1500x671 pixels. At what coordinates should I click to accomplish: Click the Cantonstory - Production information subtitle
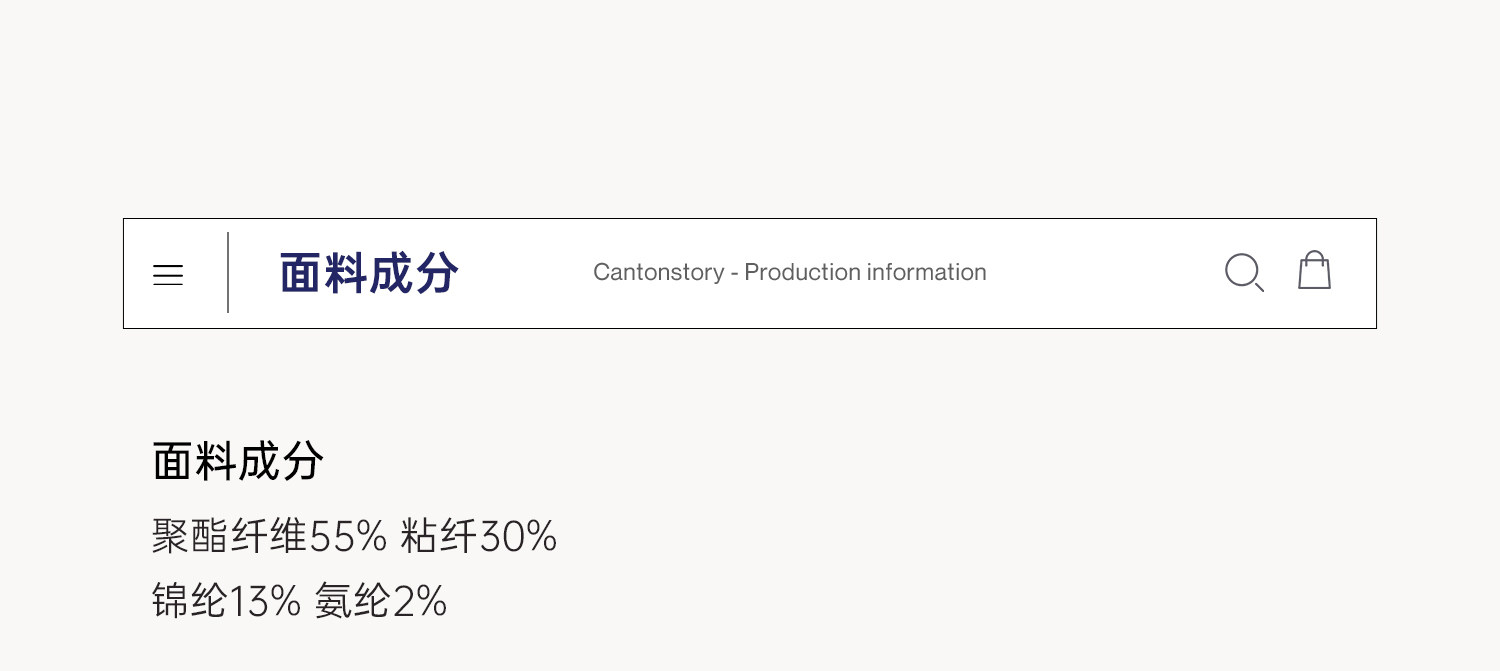tap(789, 272)
